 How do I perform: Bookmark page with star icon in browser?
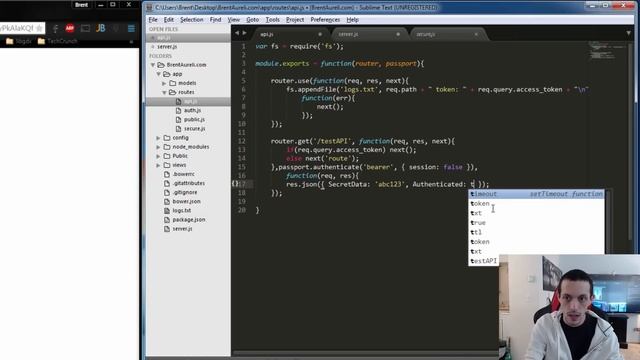(x=39, y=28)
